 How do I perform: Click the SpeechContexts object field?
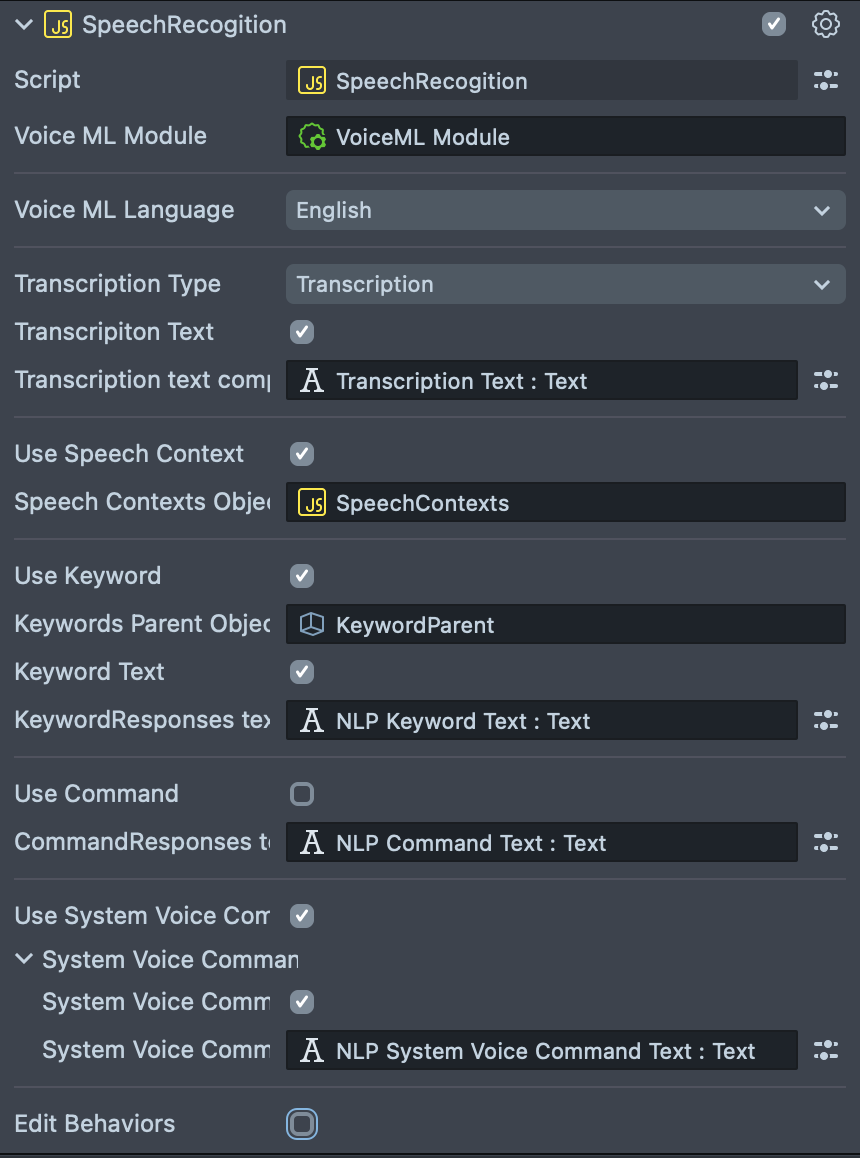click(565, 503)
